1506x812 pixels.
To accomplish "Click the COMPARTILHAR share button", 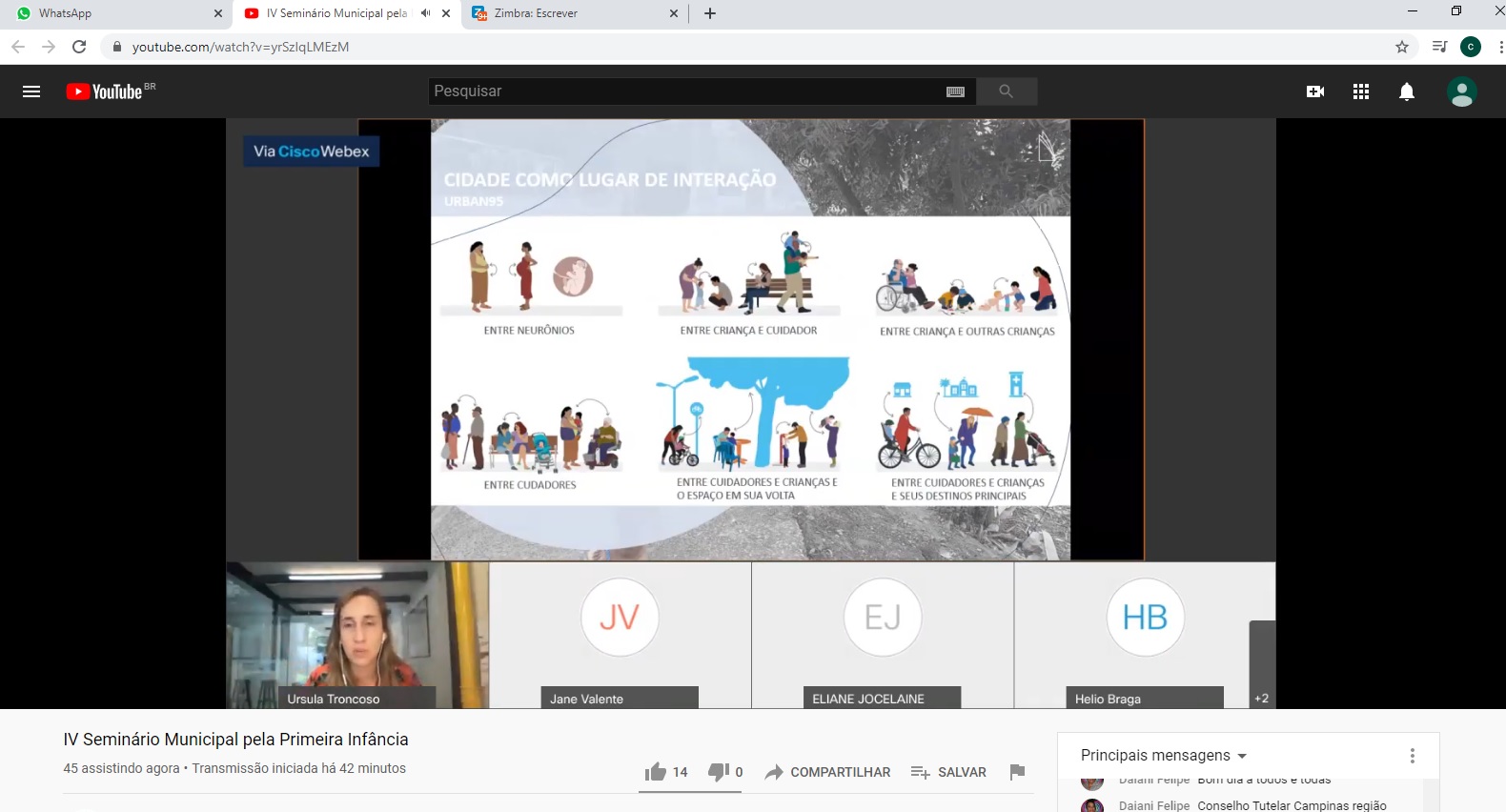I will pos(827,772).
